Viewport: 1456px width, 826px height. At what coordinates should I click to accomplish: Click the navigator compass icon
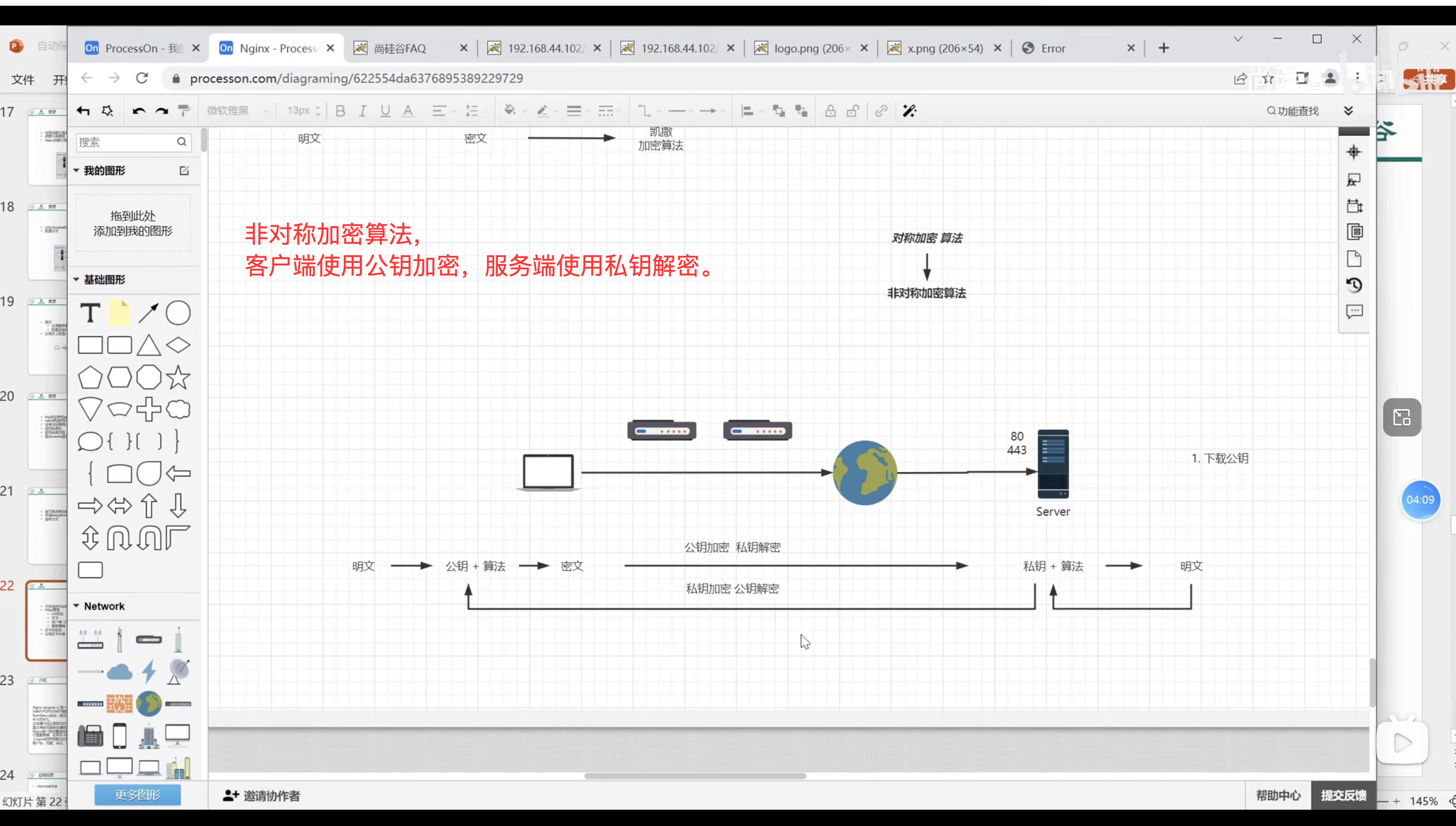[x=1354, y=151]
